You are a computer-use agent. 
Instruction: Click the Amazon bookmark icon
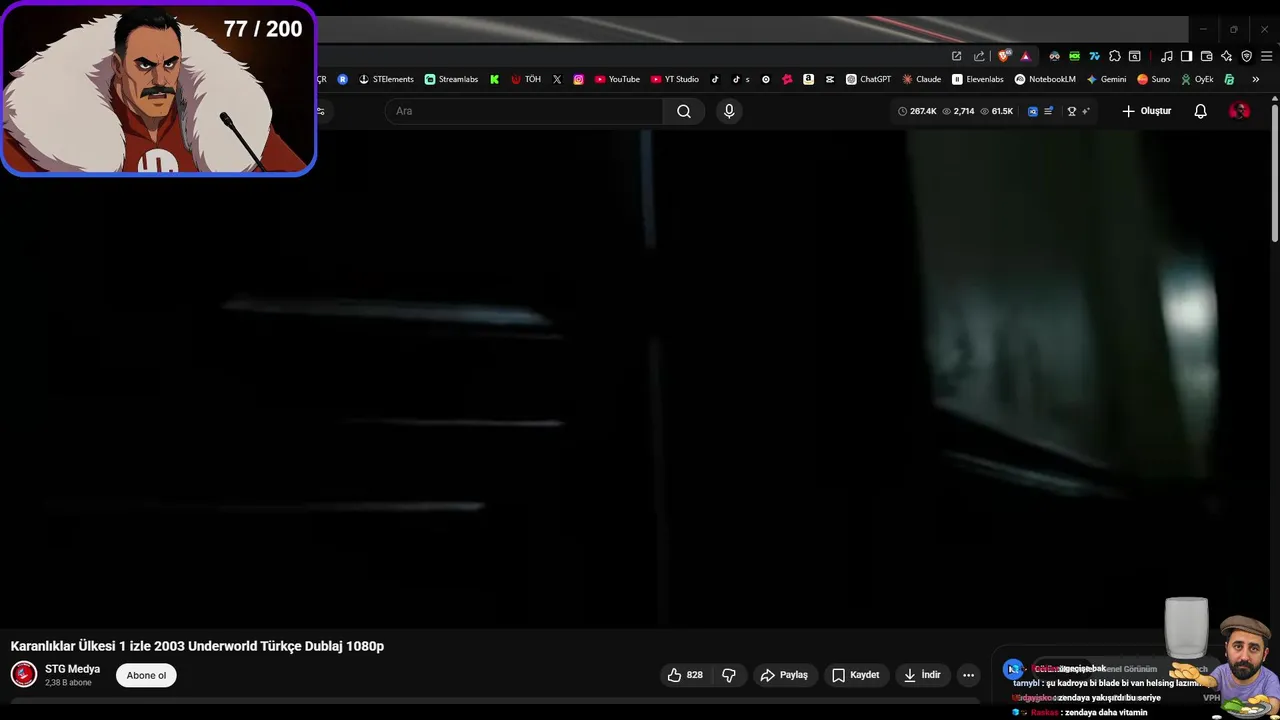click(x=808, y=79)
